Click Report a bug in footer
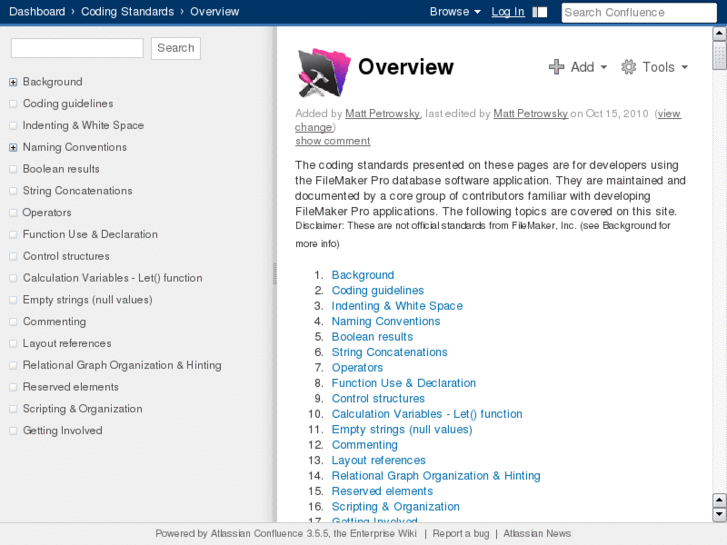 [x=461, y=534]
